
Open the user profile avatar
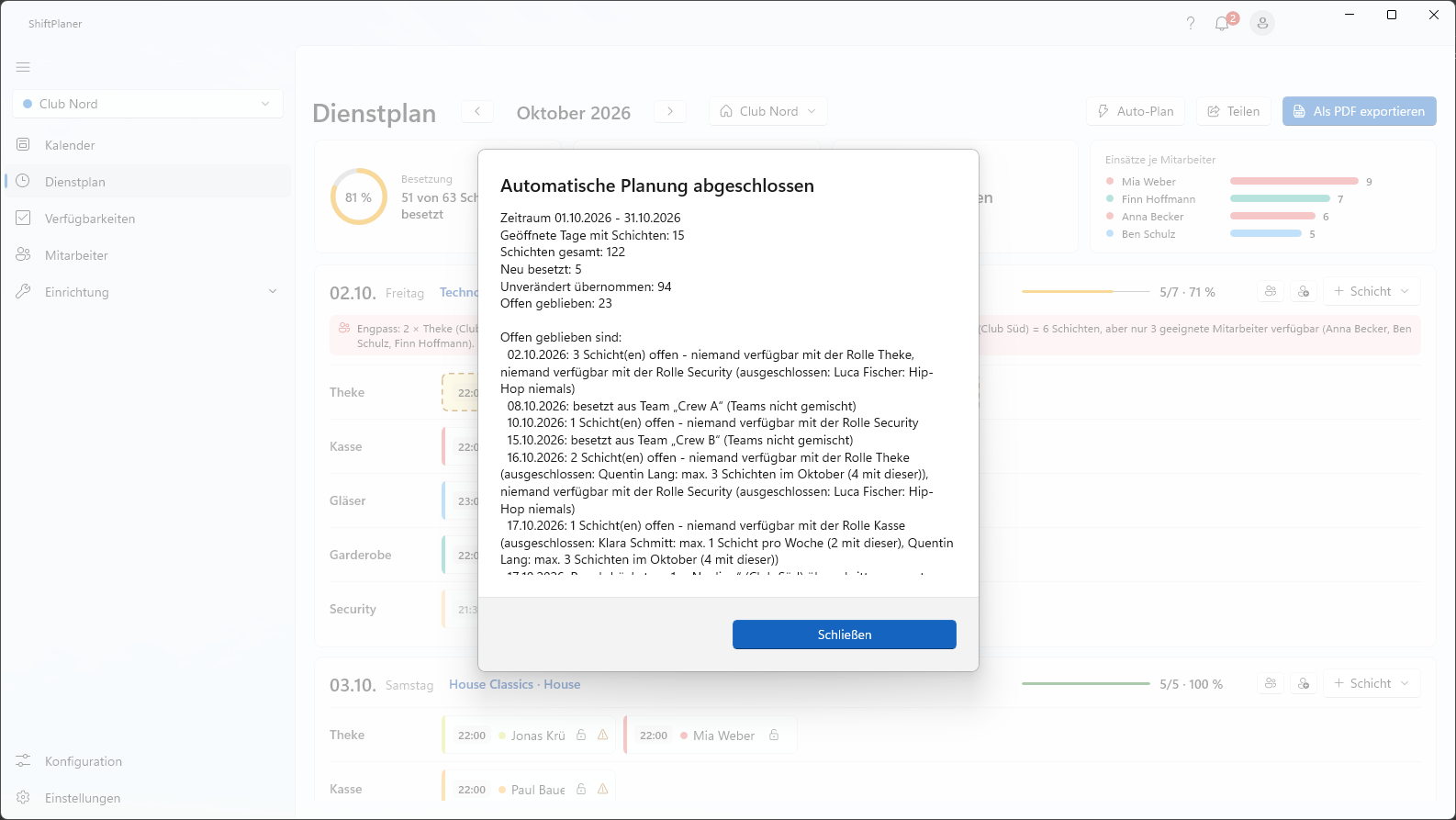point(1262,23)
